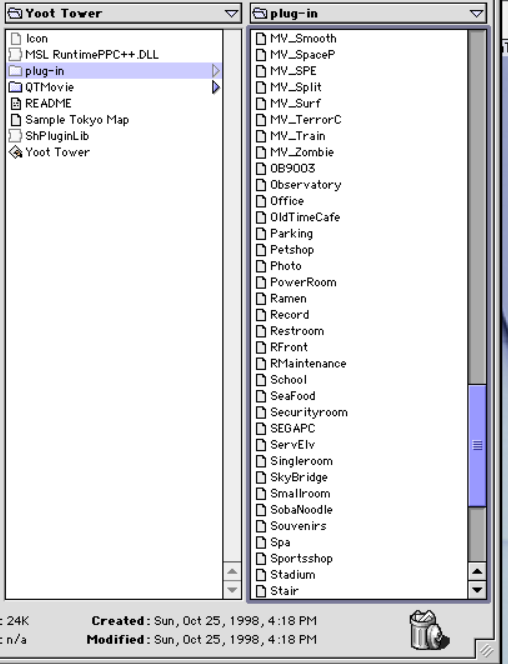The height and width of the screenshot is (664, 508).
Task: Select the RFront file name
Action: [289, 347]
